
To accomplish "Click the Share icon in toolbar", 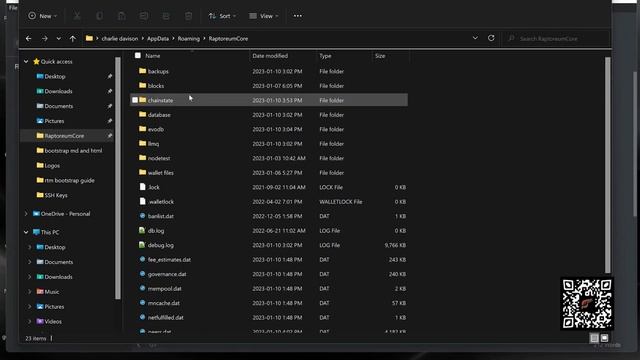I will [x=166, y=16].
